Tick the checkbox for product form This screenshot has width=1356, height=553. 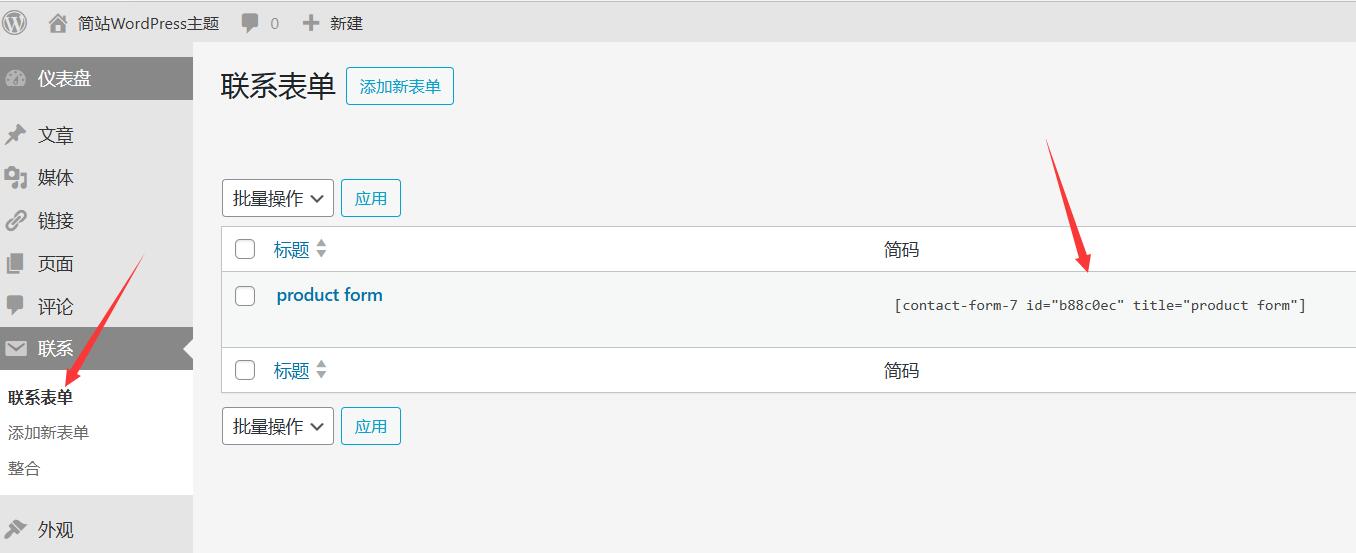(x=245, y=295)
